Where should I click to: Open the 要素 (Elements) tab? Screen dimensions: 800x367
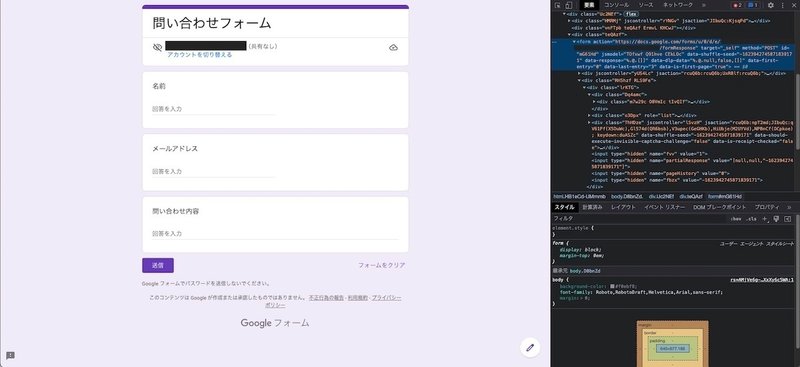[589, 5]
